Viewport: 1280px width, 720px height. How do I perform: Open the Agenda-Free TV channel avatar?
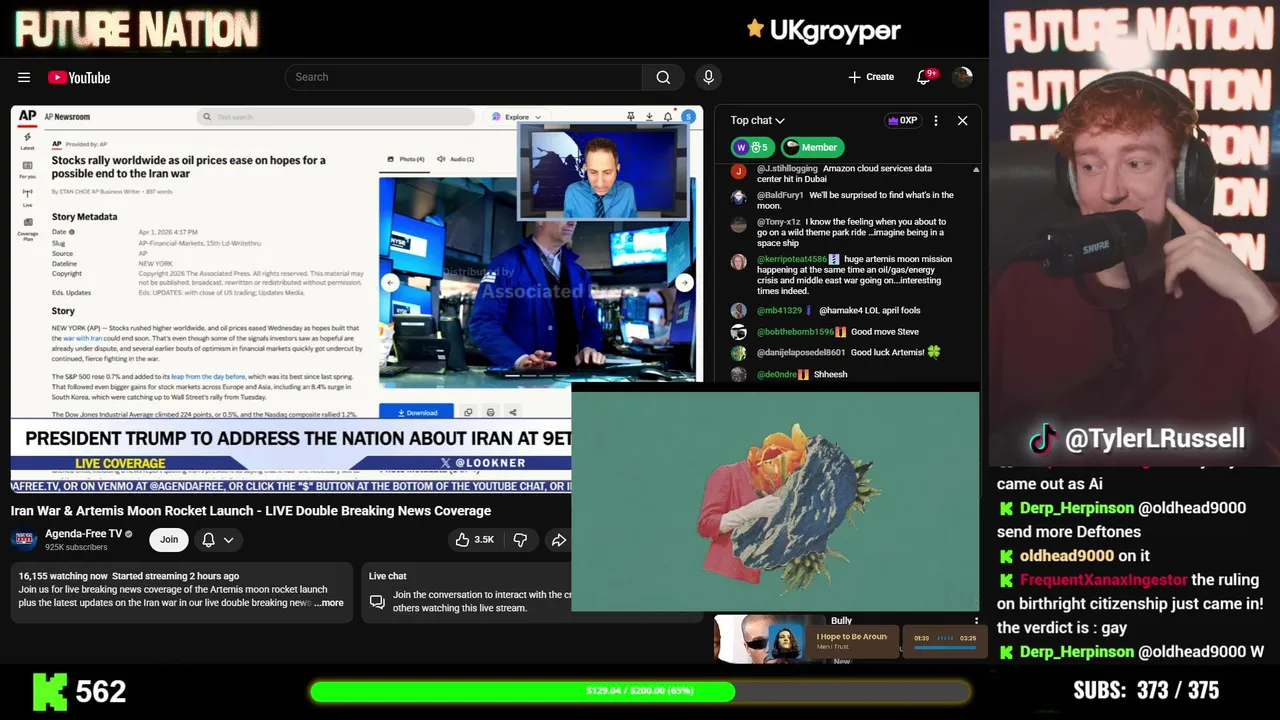pyautogui.click(x=25, y=540)
